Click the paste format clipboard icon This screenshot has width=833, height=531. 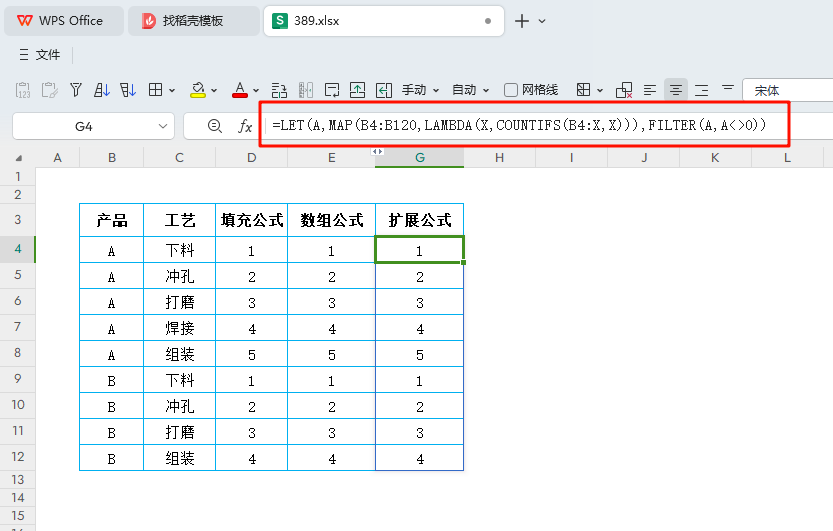pyautogui.click(x=49, y=90)
